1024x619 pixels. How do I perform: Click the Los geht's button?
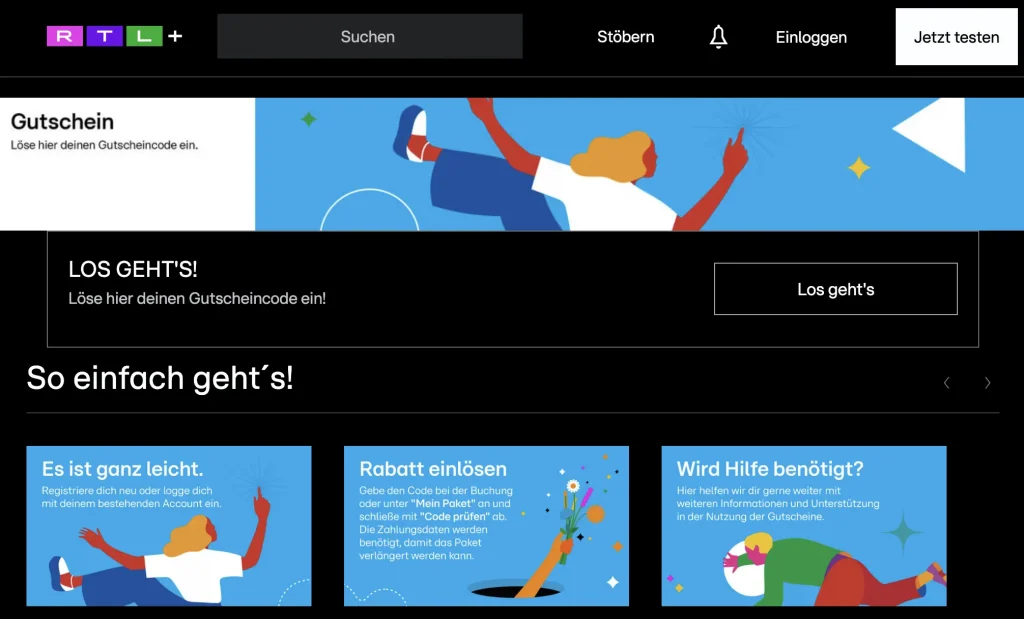(835, 289)
